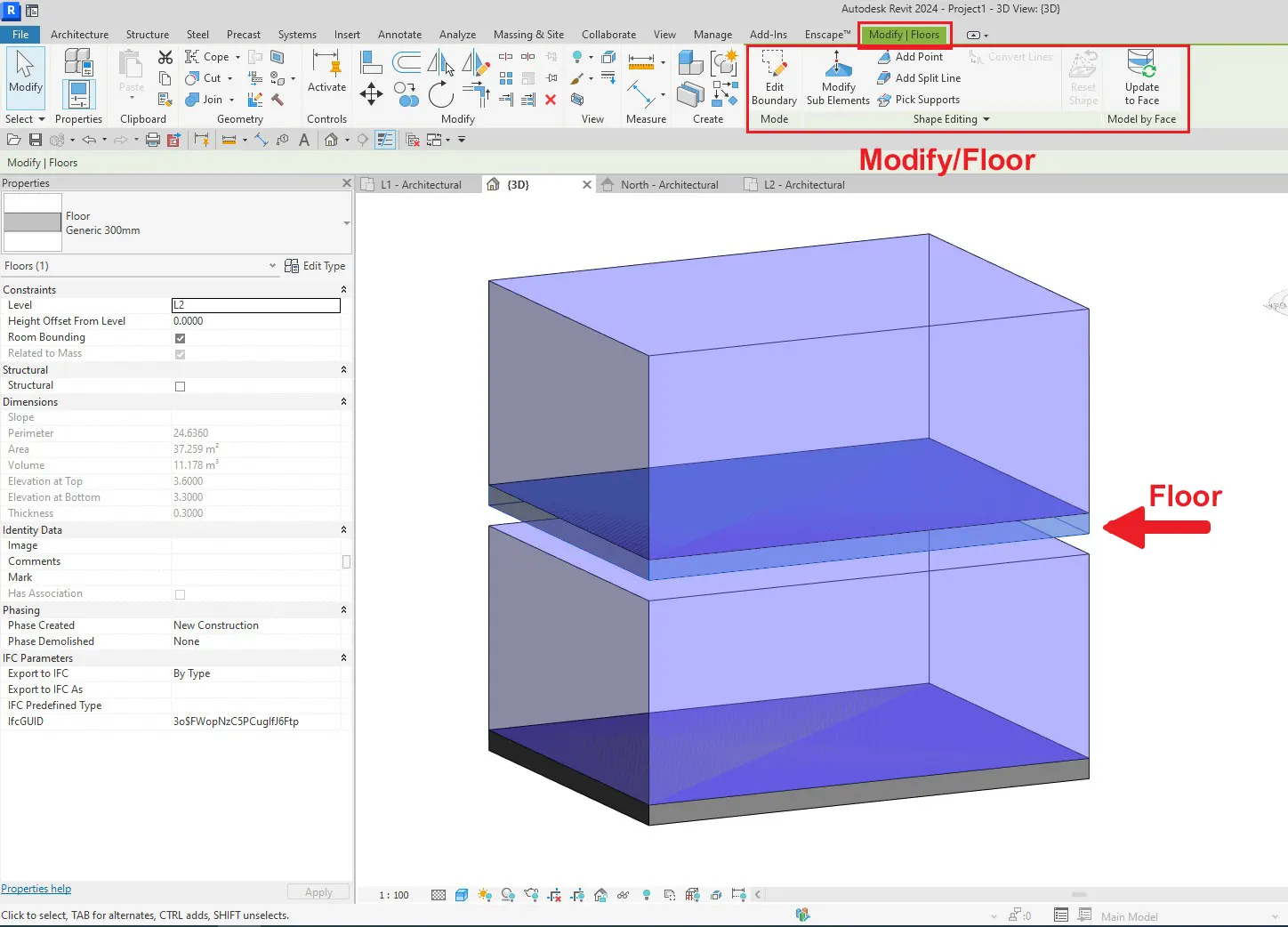The height and width of the screenshot is (927, 1288).
Task: Open the File menu
Action: coord(20,35)
